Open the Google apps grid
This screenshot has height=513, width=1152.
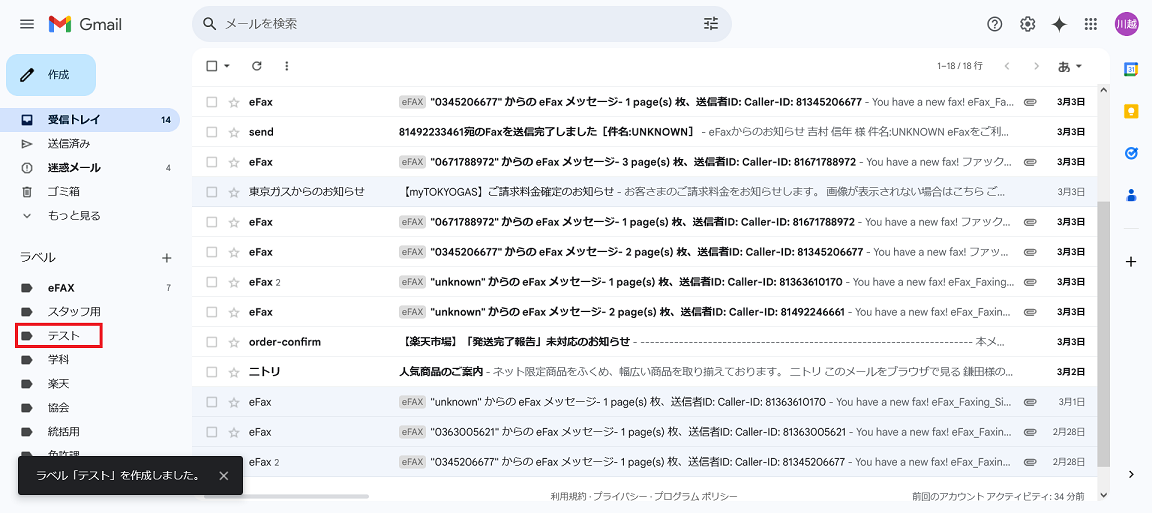pos(1091,24)
